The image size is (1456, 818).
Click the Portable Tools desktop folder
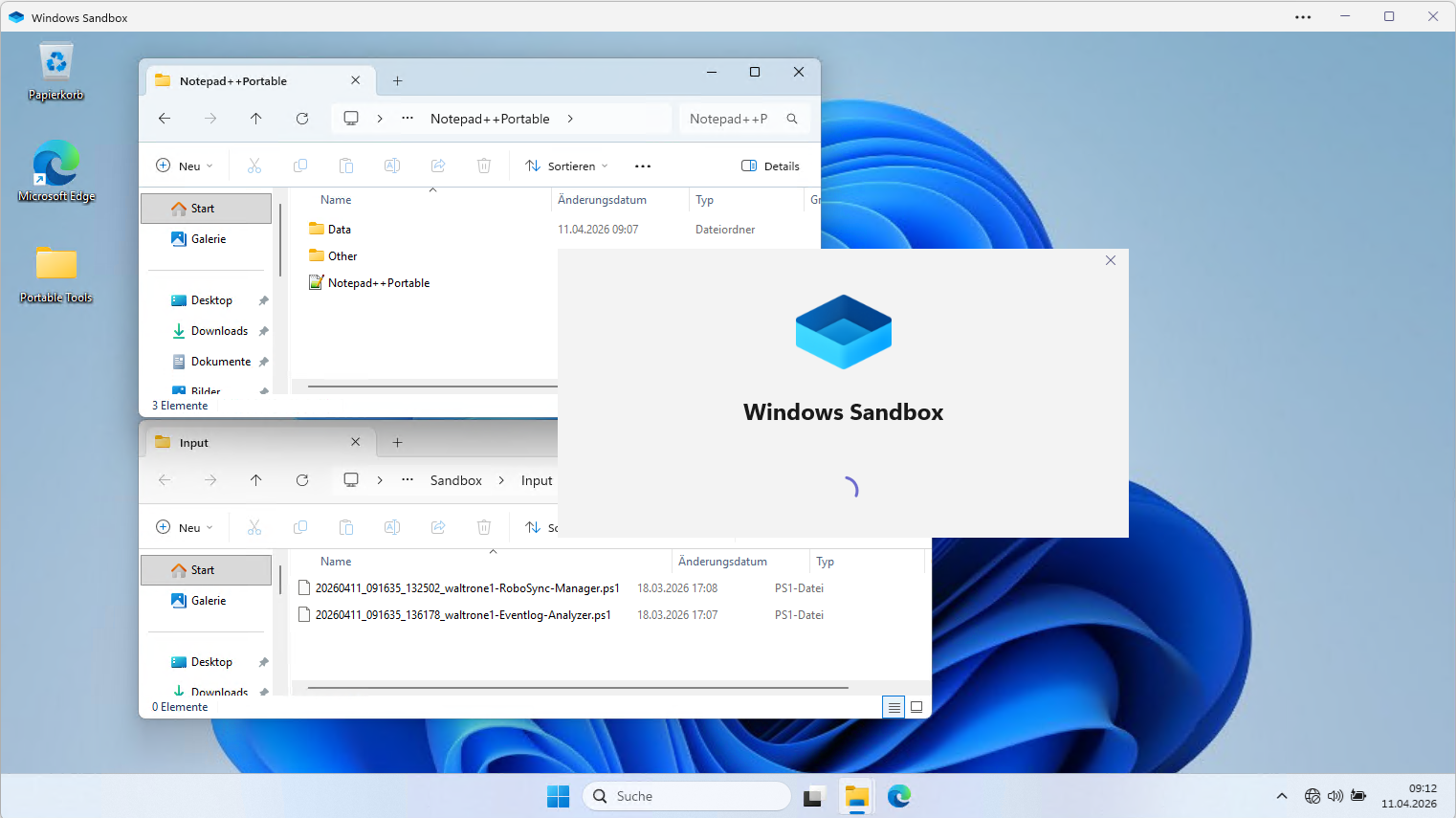(x=56, y=273)
